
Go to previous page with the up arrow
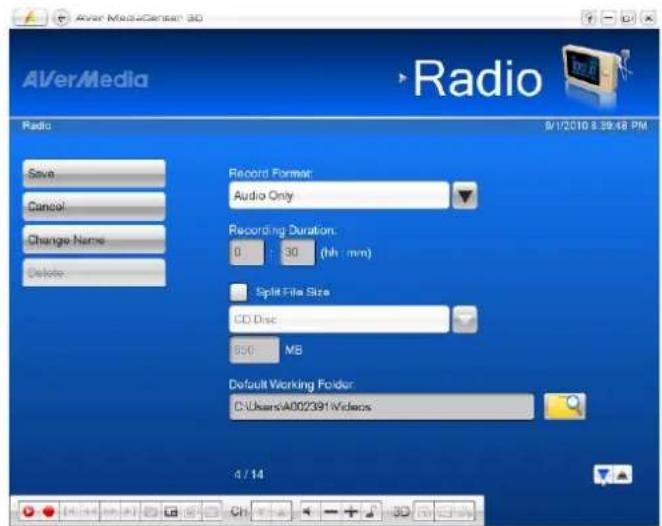tap(622, 475)
